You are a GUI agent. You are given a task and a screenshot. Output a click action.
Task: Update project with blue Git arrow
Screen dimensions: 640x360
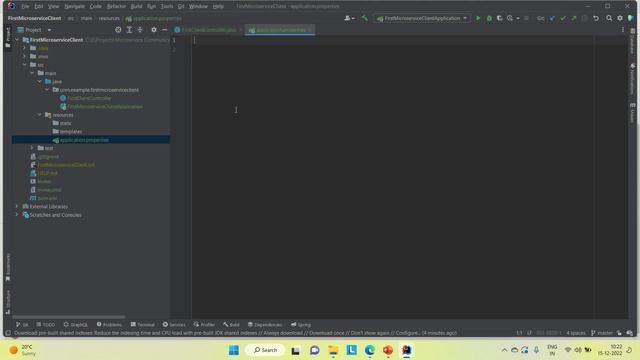552,18
